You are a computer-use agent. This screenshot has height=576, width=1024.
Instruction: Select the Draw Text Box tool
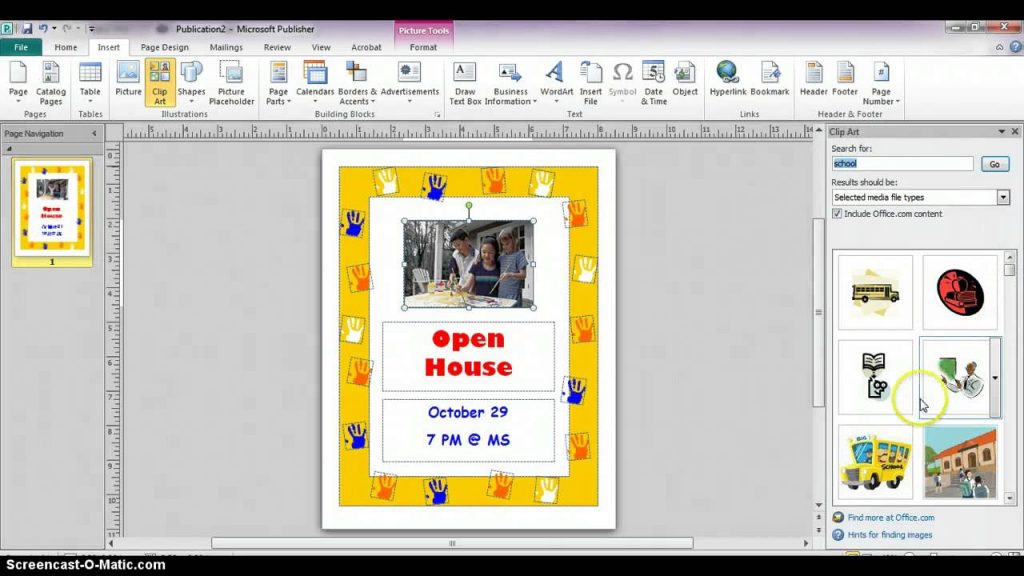point(464,82)
